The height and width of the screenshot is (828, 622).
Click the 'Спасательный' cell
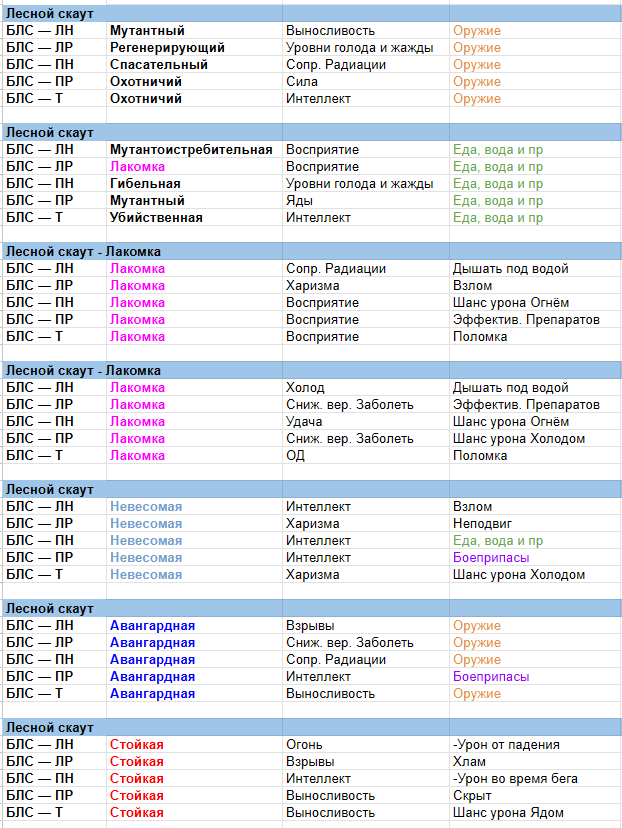pos(194,64)
